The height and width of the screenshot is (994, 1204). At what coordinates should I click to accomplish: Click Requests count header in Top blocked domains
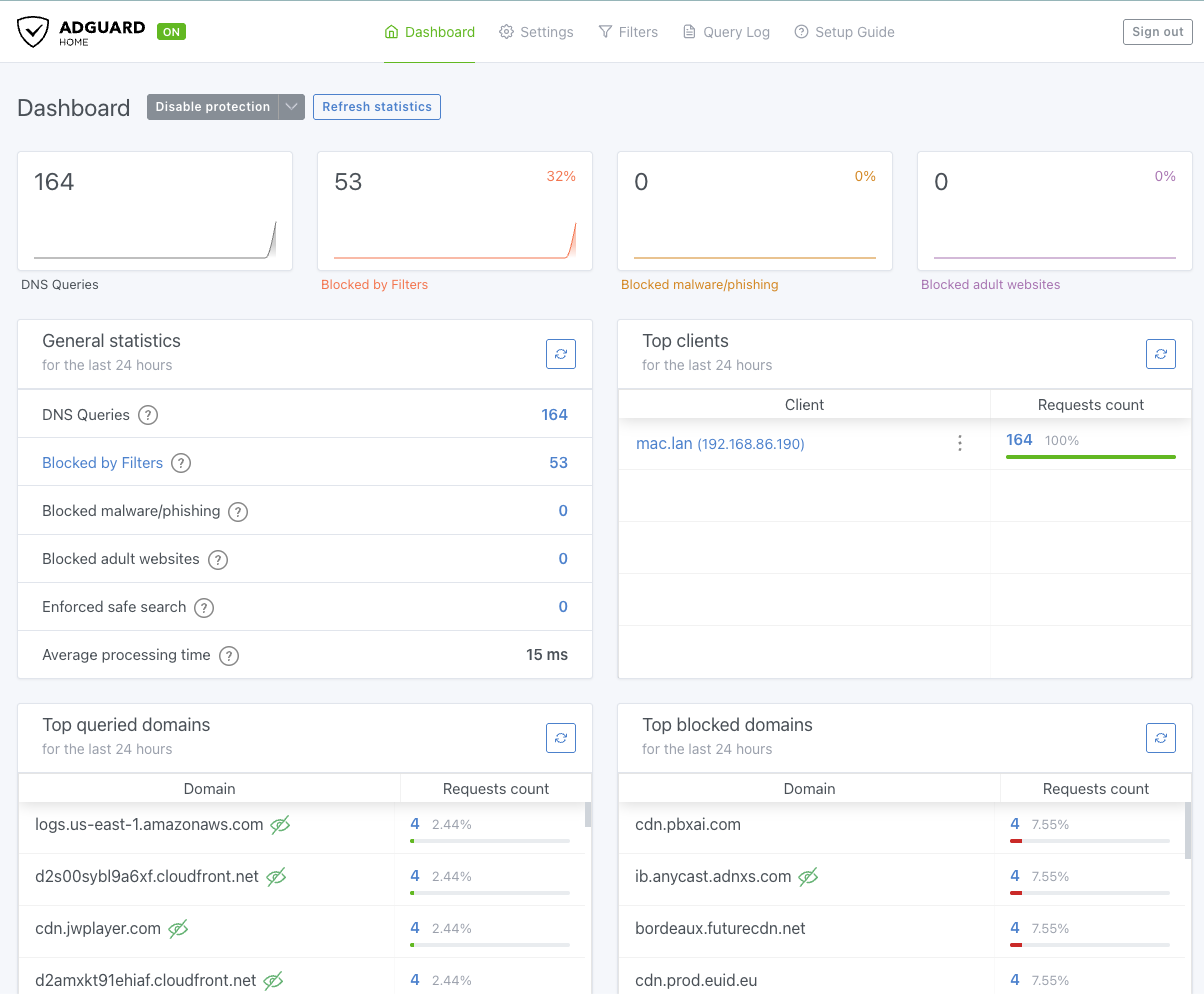click(x=1096, y=789)
